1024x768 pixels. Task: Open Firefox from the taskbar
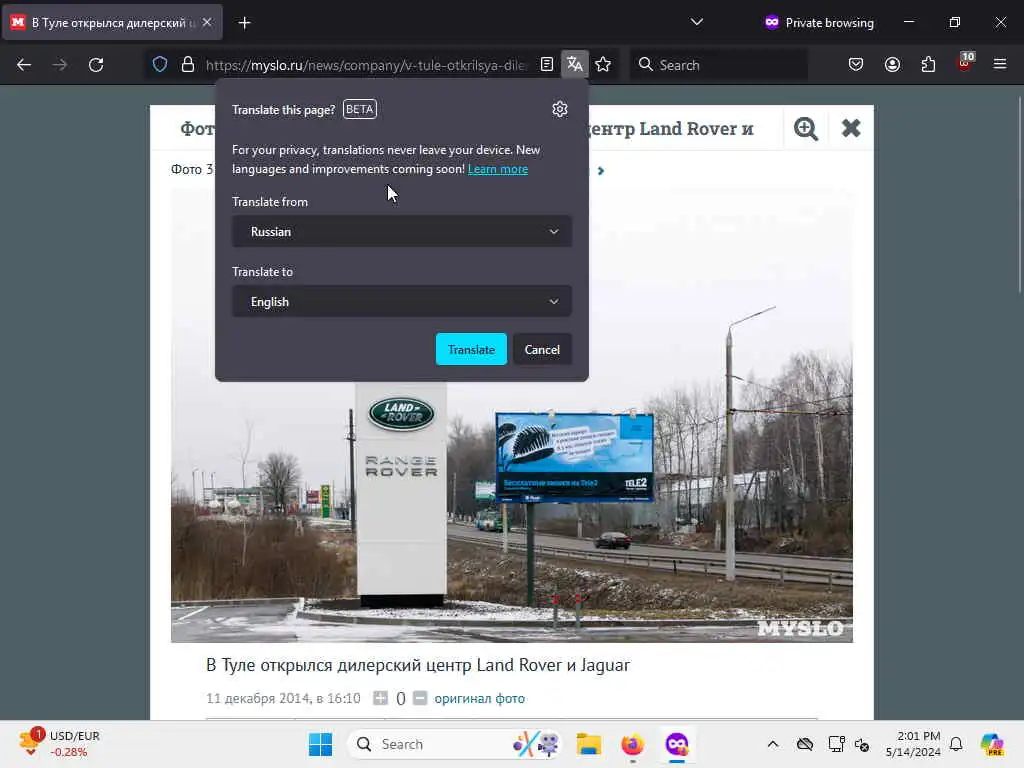pyautogui.click(x=632, y=744)
